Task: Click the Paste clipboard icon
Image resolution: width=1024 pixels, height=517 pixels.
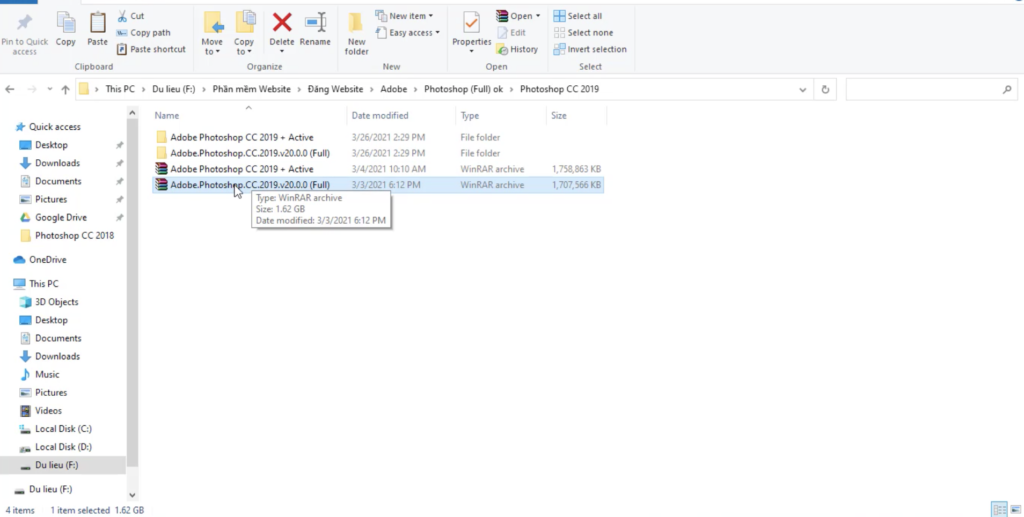Action: tap(97, 23)
